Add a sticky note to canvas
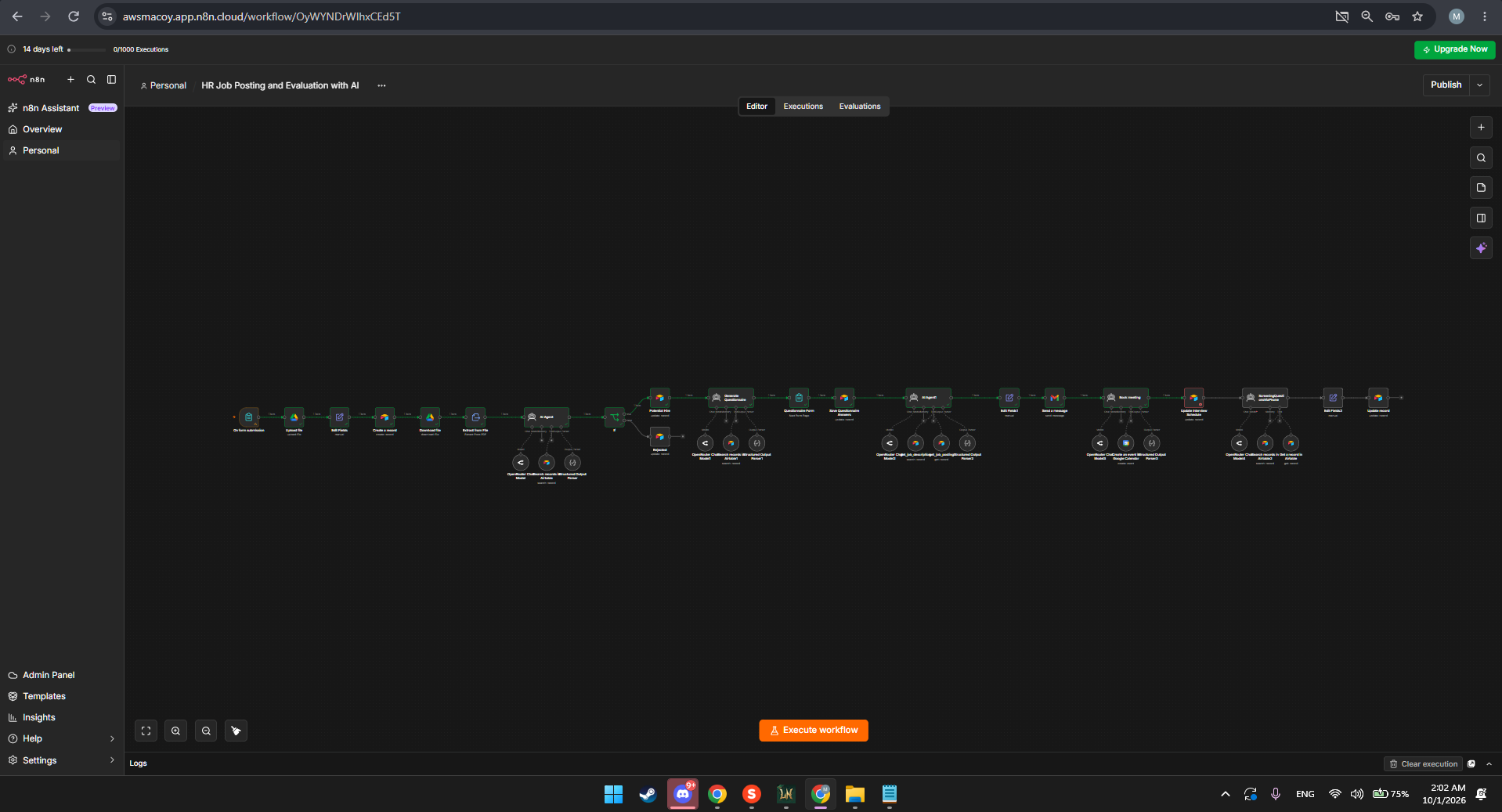The height and width of the screenshot is (812, 1502). pos(1481,188)
